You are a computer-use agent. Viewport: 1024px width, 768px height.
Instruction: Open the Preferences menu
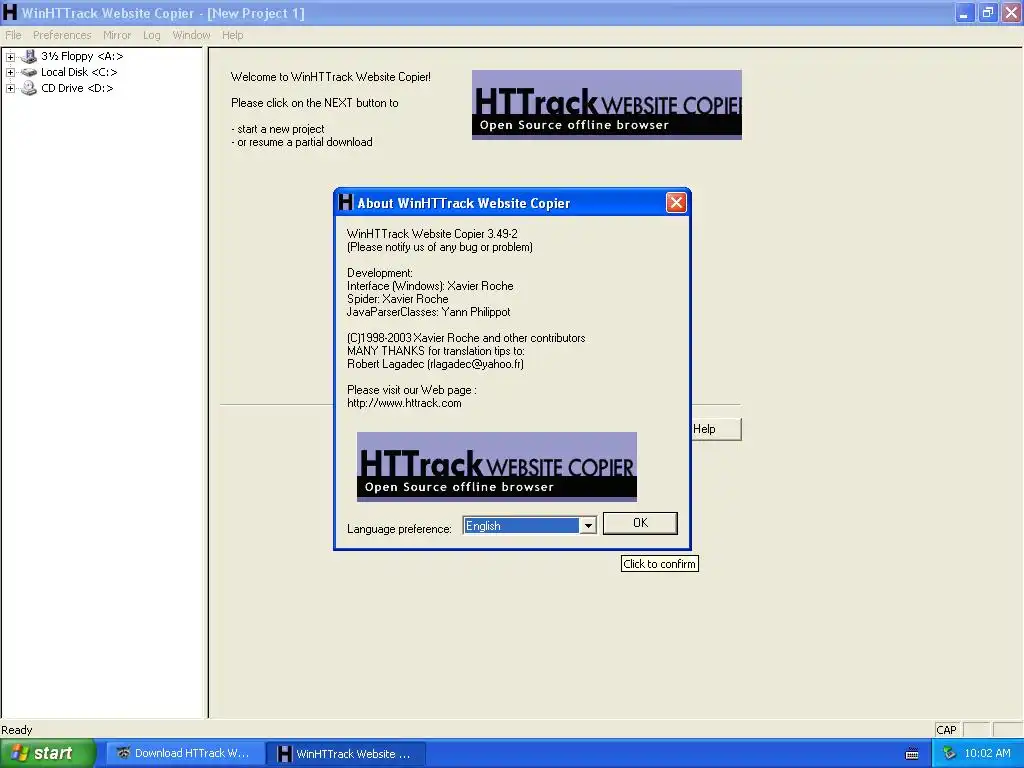62,35
